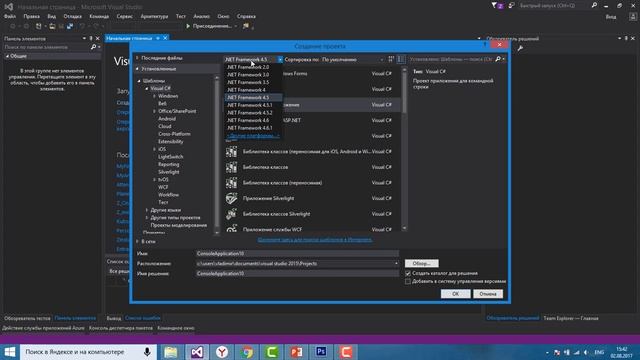The height and width of the screenshot is (360, 640).
Task: Toggle 'Создать каталог для решения' checkbox
Action: click(x=408, y=273)
